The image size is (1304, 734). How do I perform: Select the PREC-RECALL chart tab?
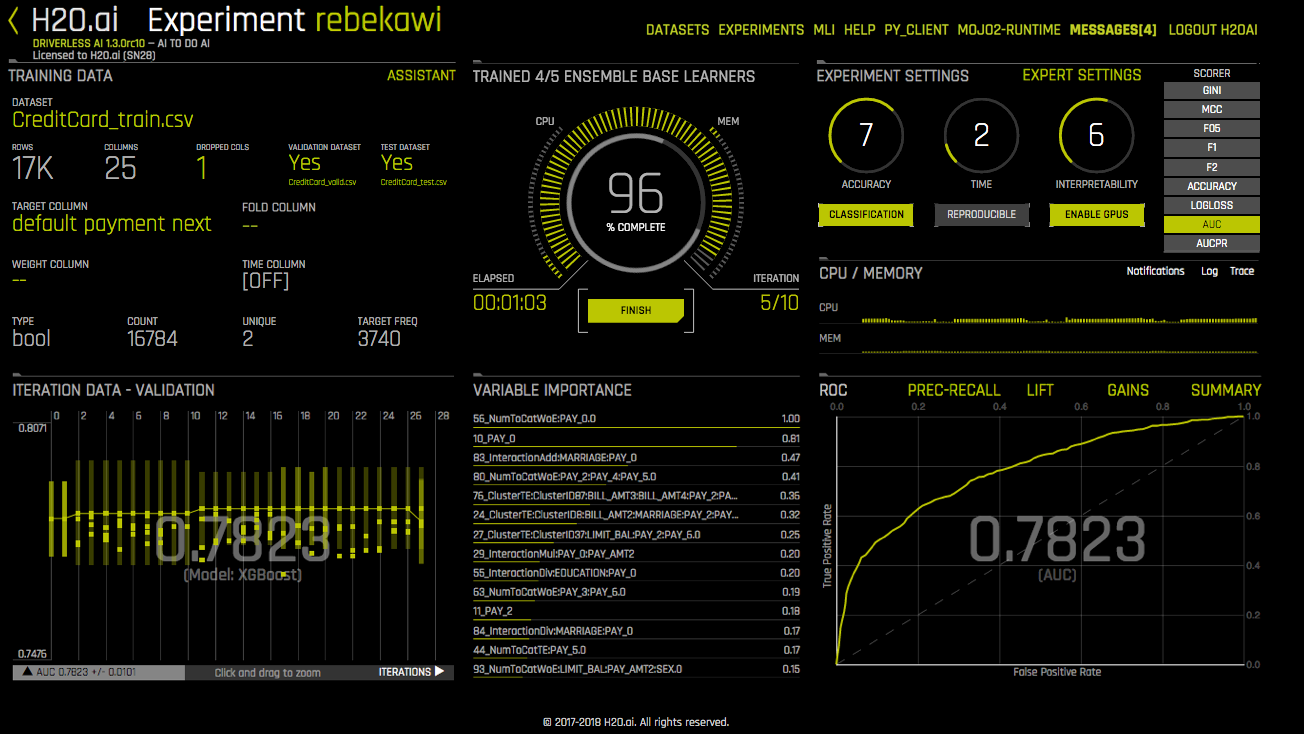pyautogui.click(x=953, y=390)
